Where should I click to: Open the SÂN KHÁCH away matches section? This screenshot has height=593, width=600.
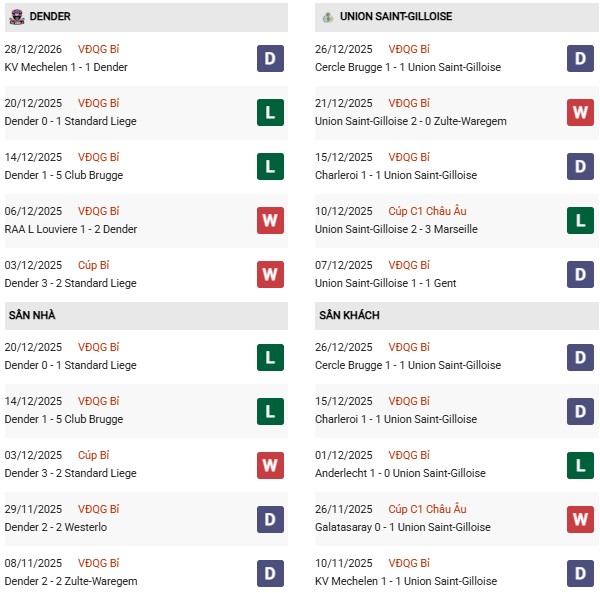tap(349, 315)
